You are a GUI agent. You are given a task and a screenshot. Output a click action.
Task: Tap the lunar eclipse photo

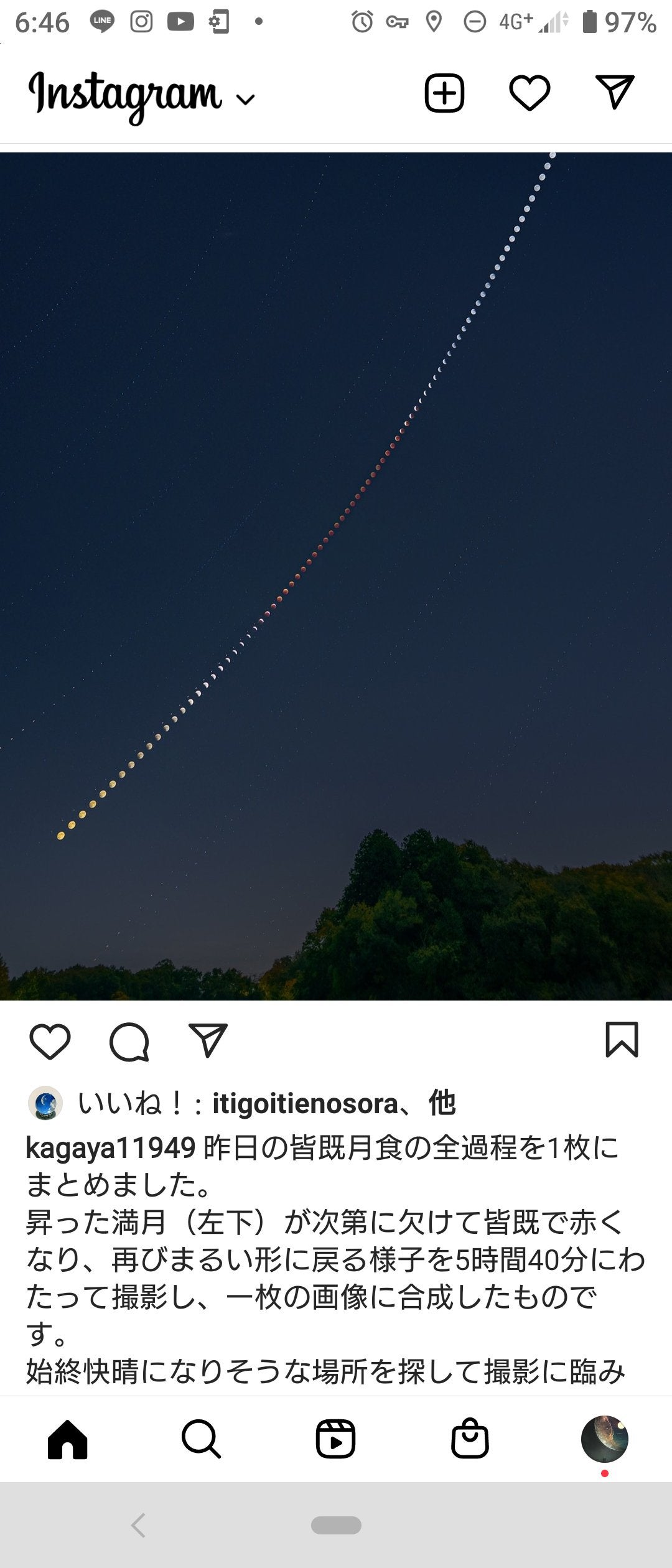336,576
